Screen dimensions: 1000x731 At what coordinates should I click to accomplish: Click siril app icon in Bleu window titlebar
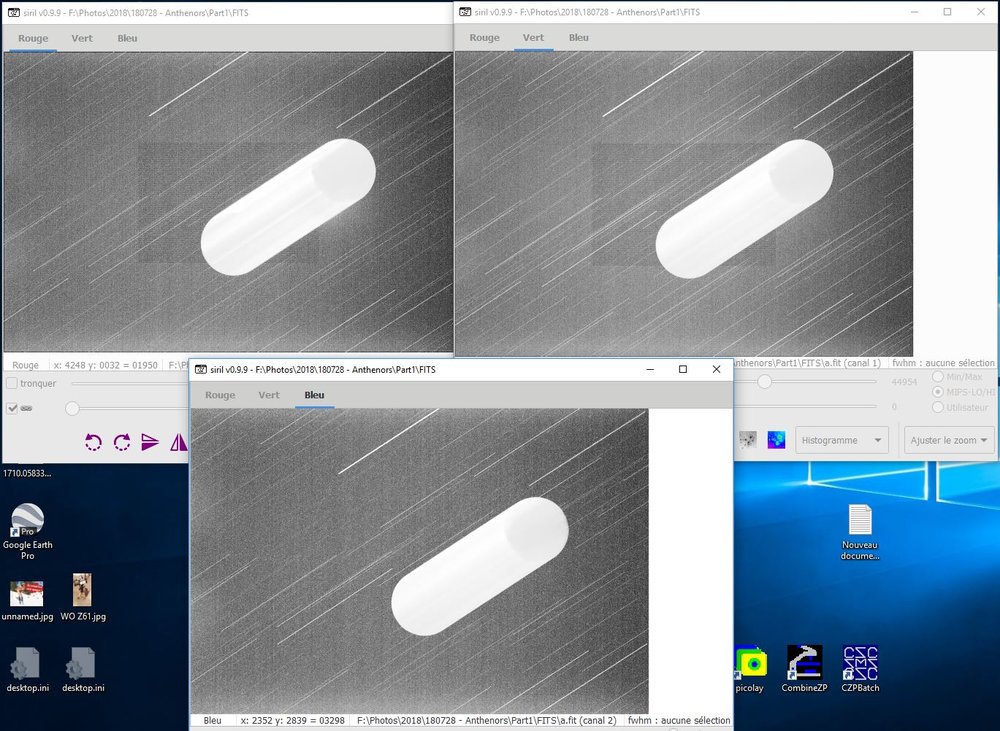tap(200, 369)
